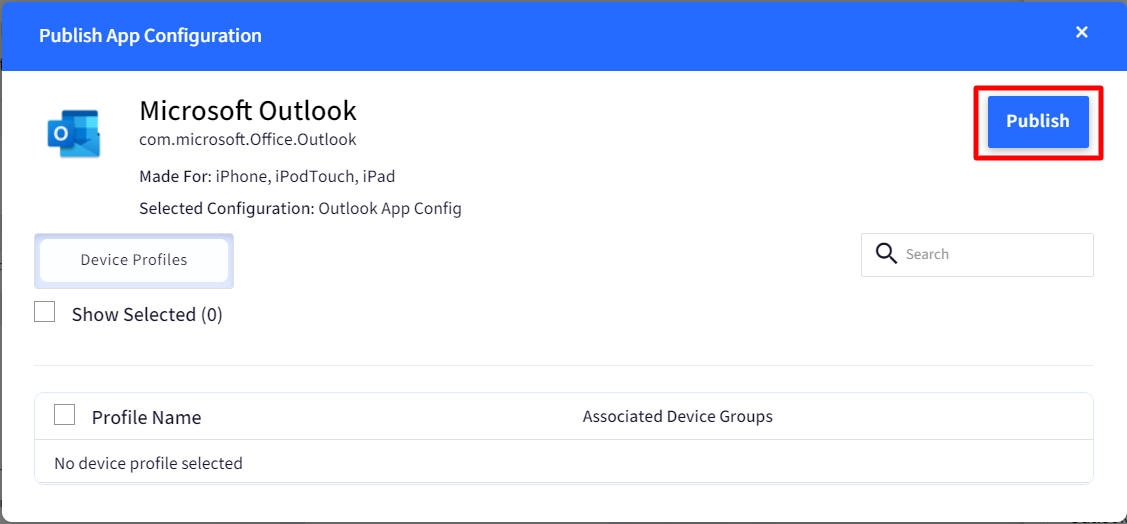Image resolution: width=1127 pixels, height=524 pixels.
Task: Sort by the Profile Name column header
Action: pos(146,418)
